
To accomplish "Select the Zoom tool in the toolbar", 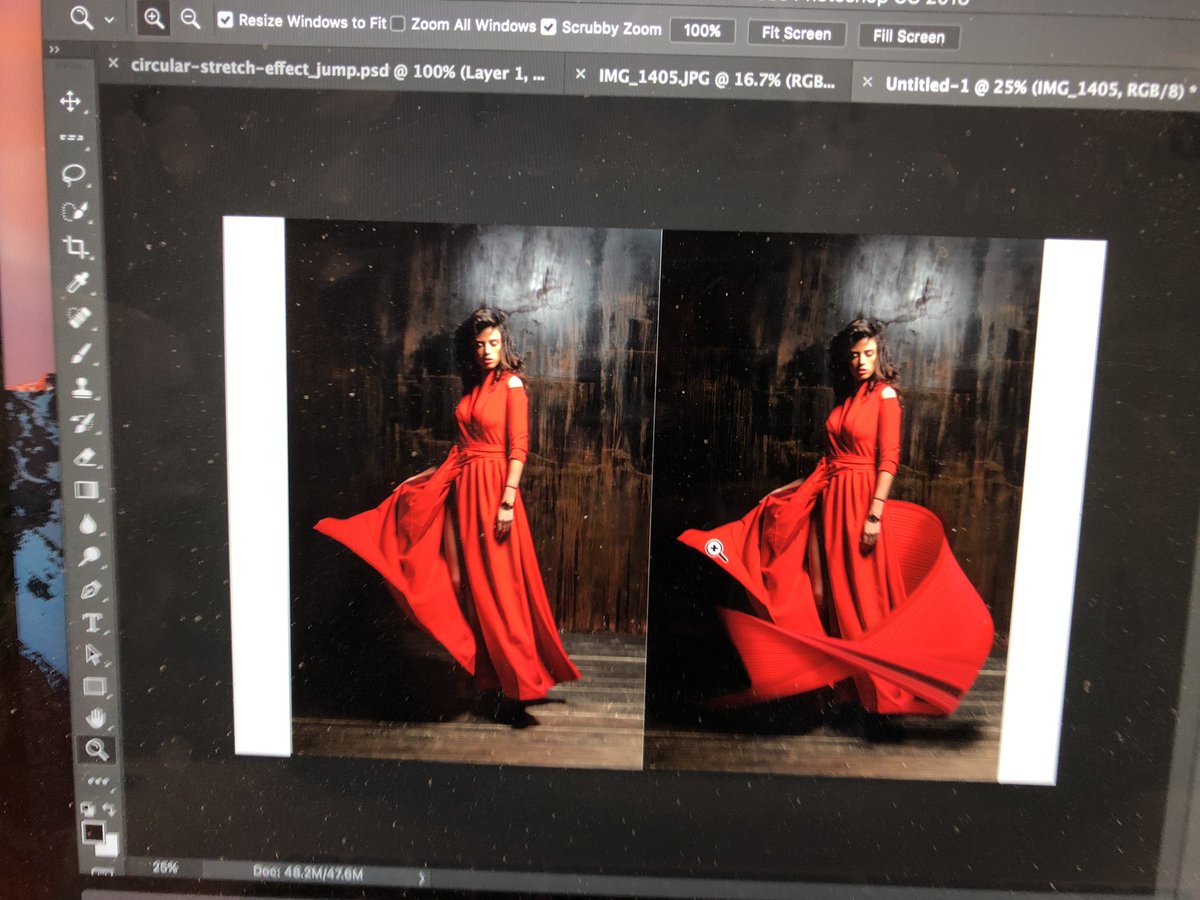I will (97, 748).
